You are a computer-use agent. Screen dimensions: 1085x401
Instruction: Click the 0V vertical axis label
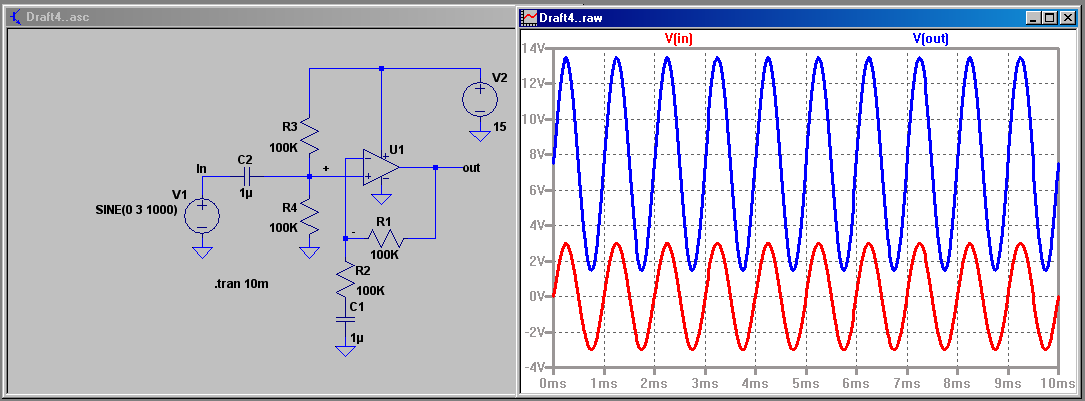[538, 297]
